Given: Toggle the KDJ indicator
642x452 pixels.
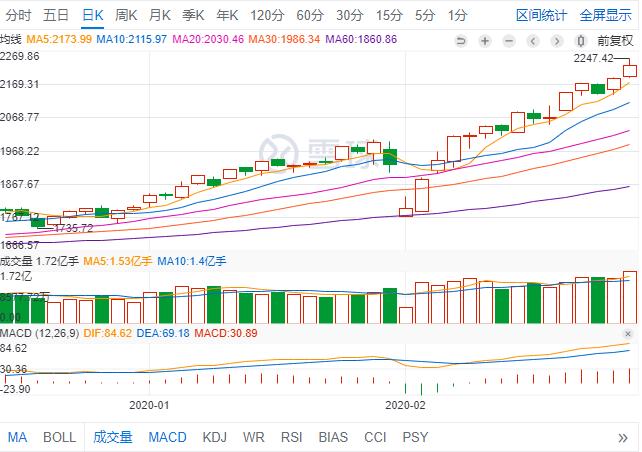Looking at the screenshot, I should click(x=215, y=437).
